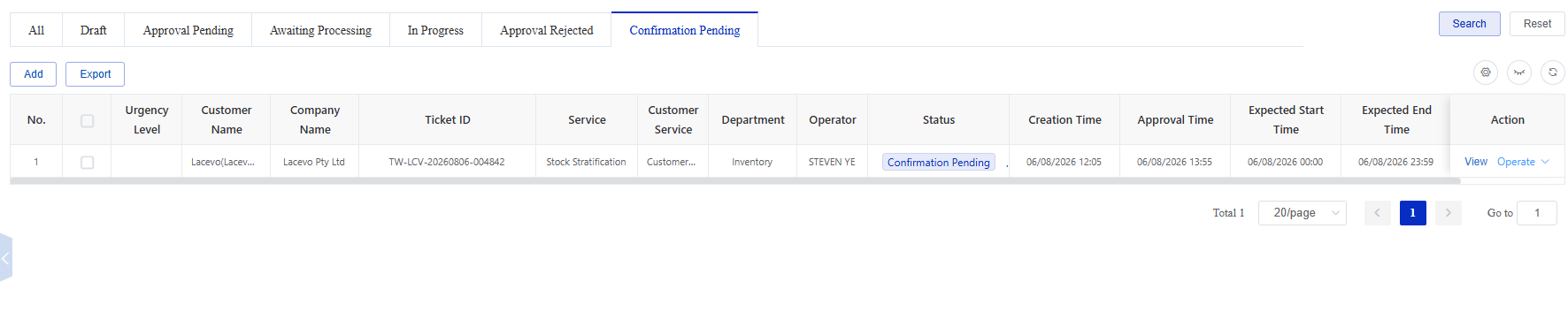Select the In Progress tab

(435, 30)
